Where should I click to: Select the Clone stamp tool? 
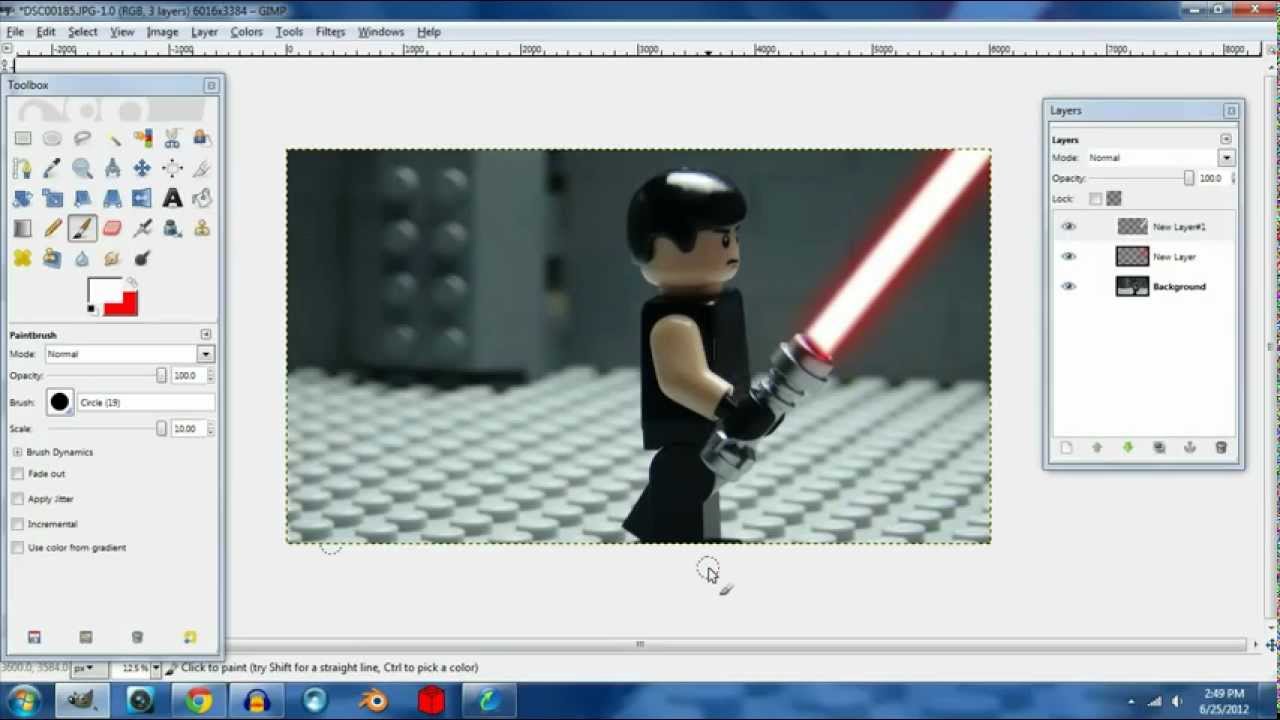pyautogui.click(x=202, y=228)
